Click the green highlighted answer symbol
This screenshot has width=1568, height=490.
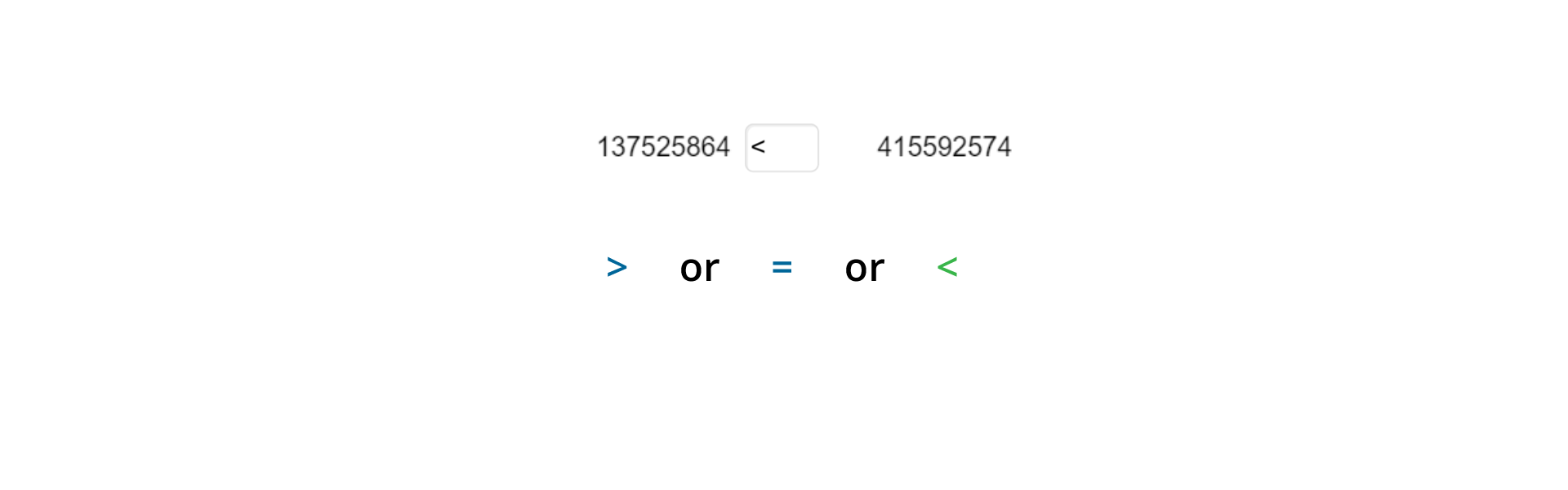947,267
